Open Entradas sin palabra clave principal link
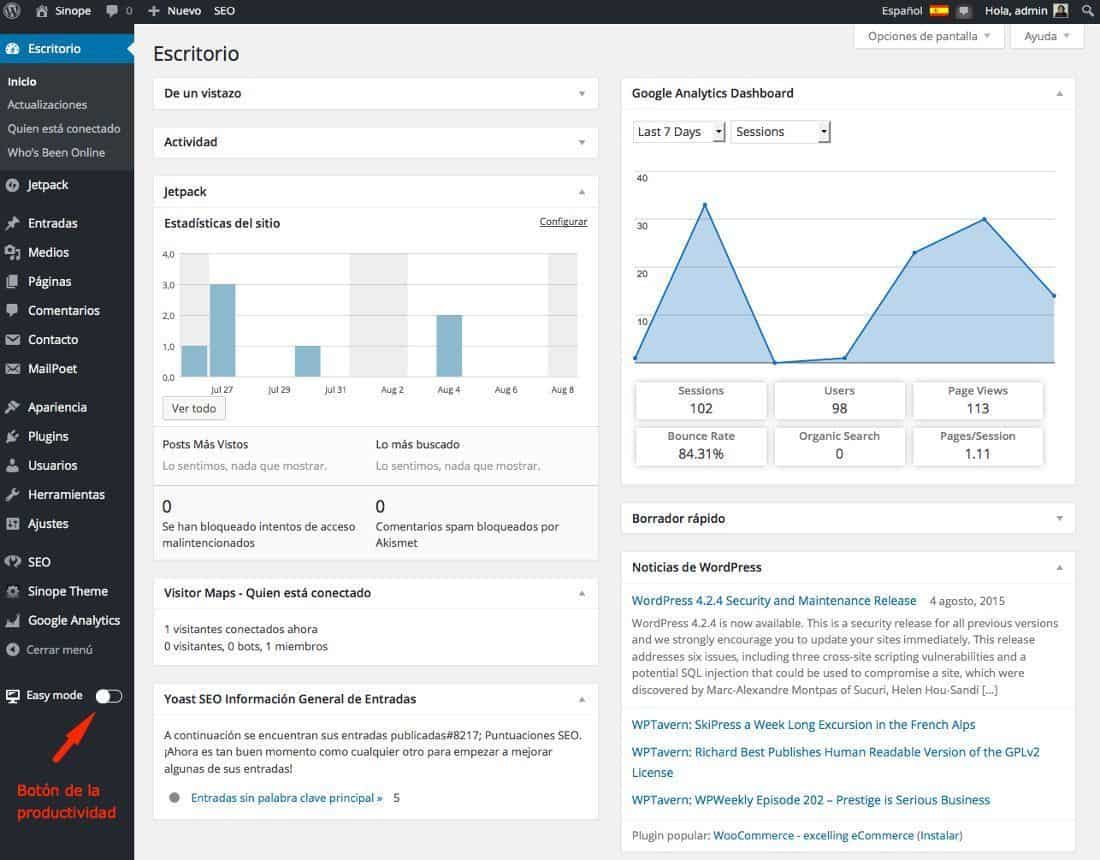Viewport: 1100px width, 860px height. tap(287, 798)
